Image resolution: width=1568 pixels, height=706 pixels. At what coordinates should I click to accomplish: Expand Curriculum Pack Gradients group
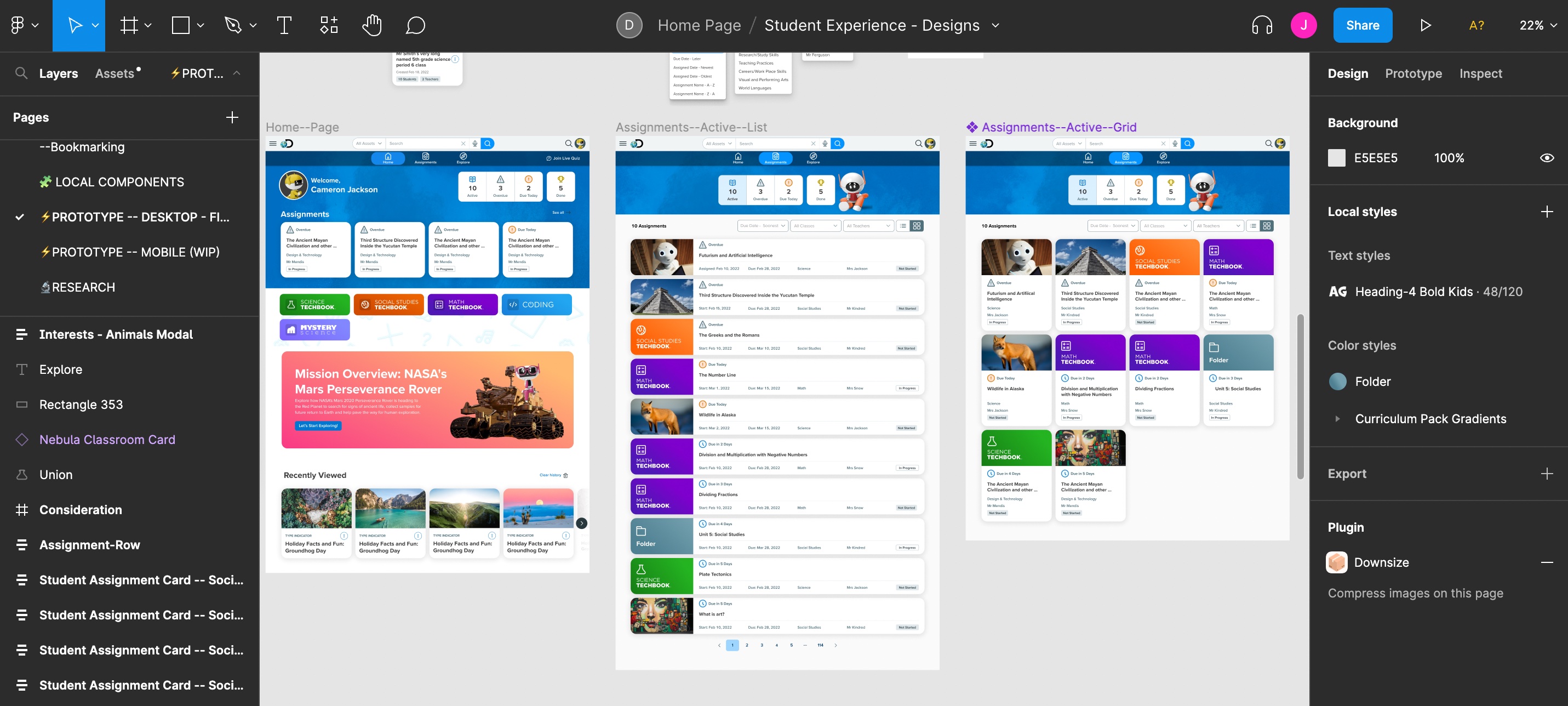click(x=1337, y=419)
